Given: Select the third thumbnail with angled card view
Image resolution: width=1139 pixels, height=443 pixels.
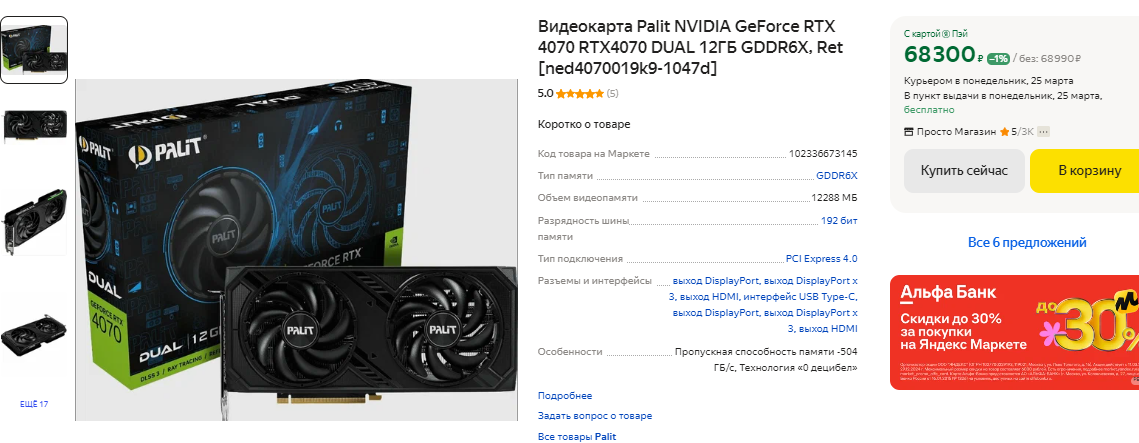Looking at the screenshot, I should (x=34, y=220).
